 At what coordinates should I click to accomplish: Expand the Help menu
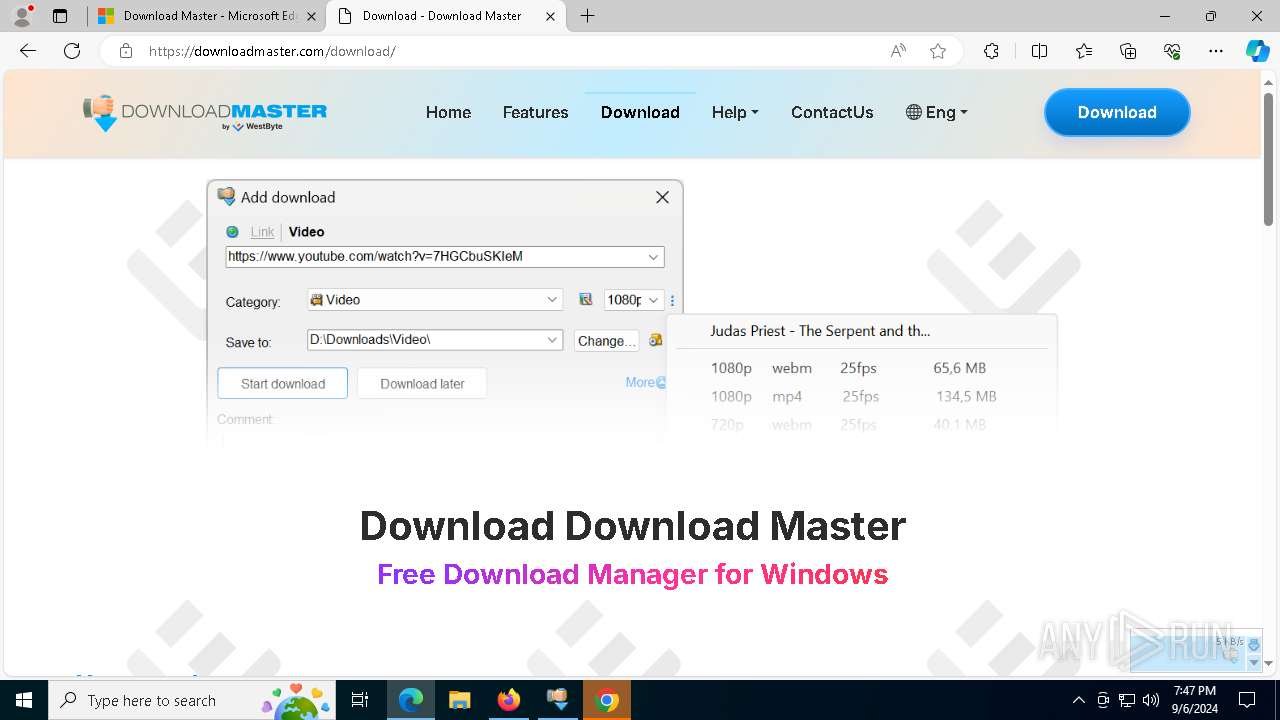click(735, 112)
